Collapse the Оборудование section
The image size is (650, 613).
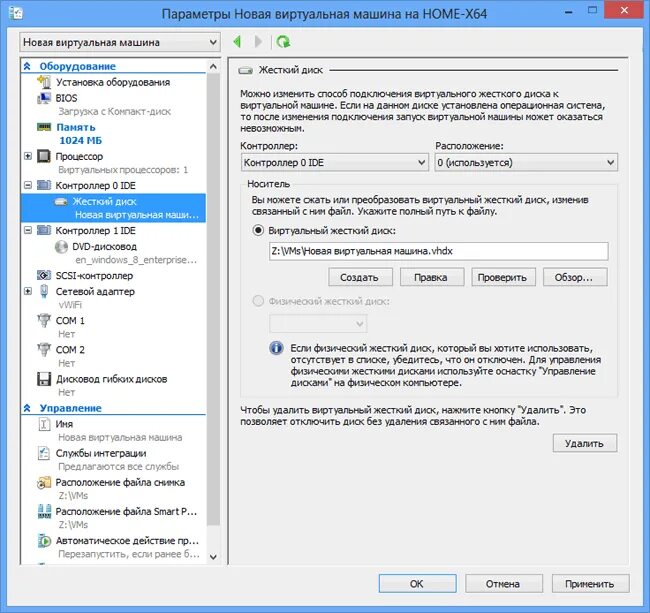27,66
